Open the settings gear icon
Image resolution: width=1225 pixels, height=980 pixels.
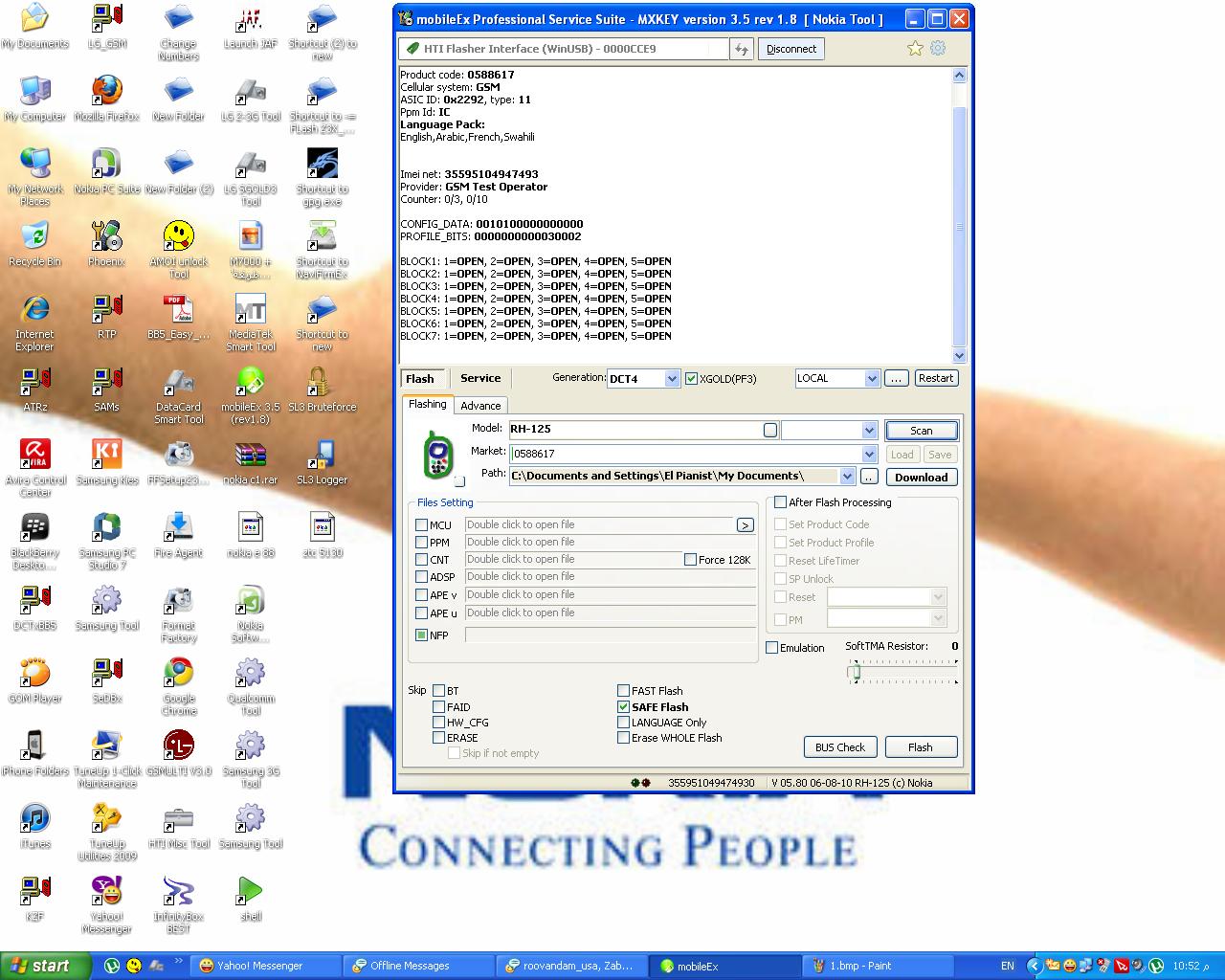click(x=938, y=48)
